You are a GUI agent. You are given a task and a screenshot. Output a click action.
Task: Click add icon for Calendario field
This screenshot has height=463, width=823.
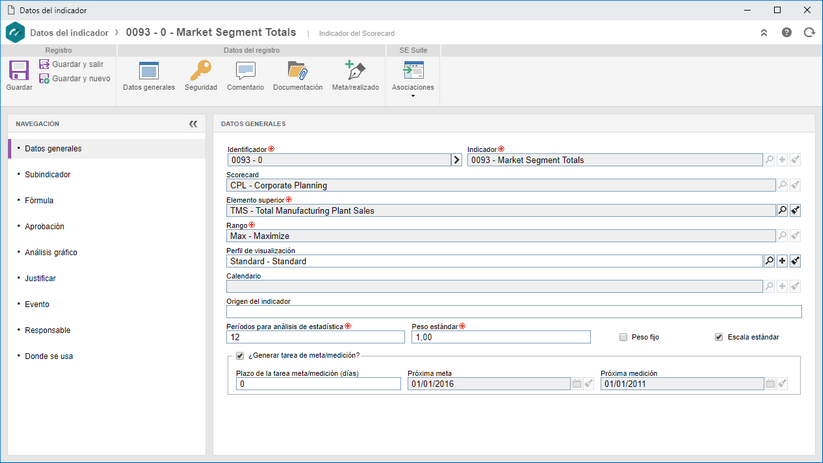point(782,286)
